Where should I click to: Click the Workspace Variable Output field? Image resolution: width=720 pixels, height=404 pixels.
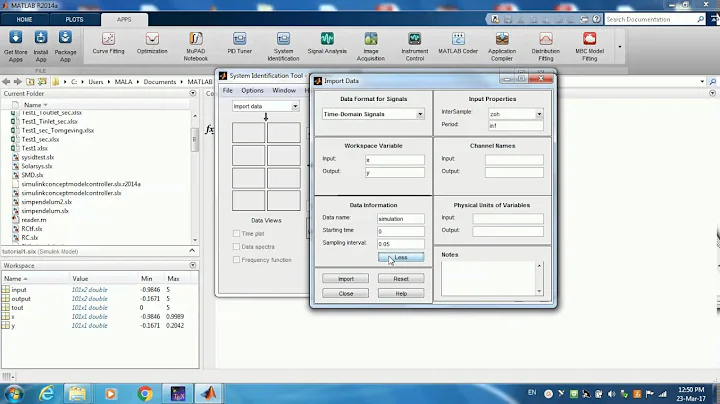[395, 173]
